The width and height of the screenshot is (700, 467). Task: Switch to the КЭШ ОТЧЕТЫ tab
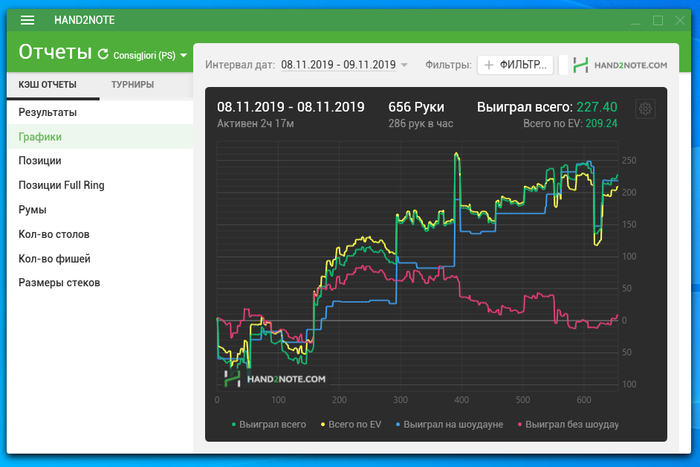(x=47, y=84)
